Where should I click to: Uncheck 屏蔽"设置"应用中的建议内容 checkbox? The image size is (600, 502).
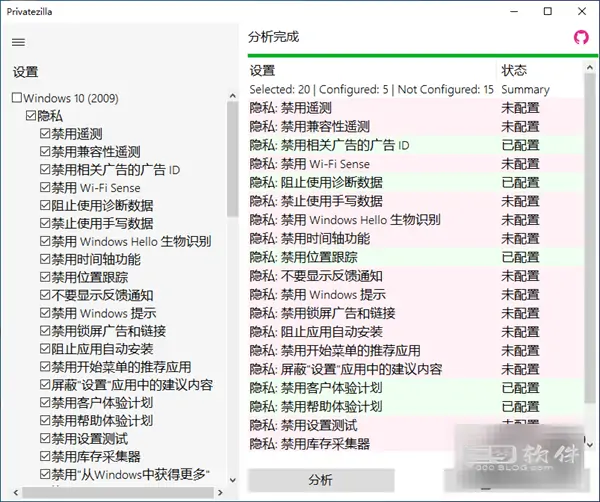pos(45,385)
